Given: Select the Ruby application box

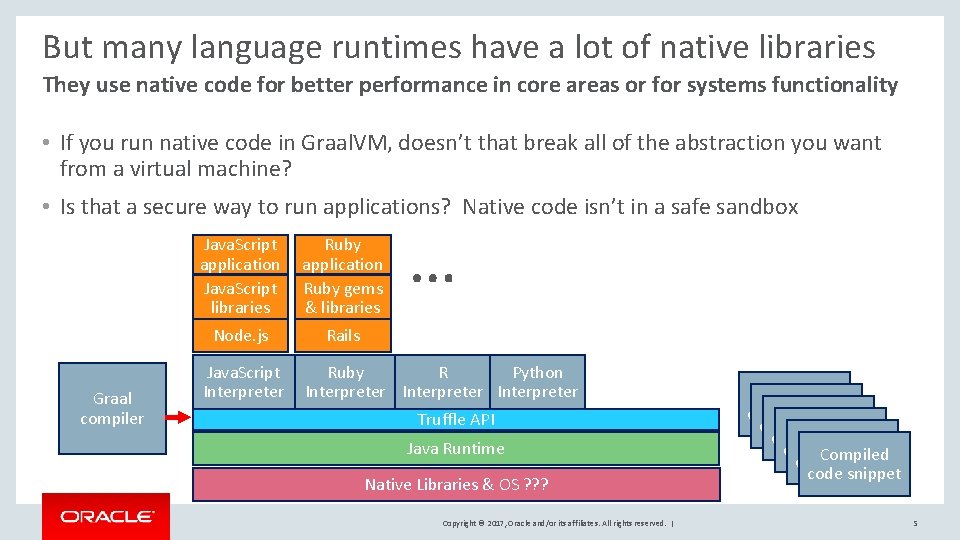Looking at the screenshot, I should coord(343,254).
